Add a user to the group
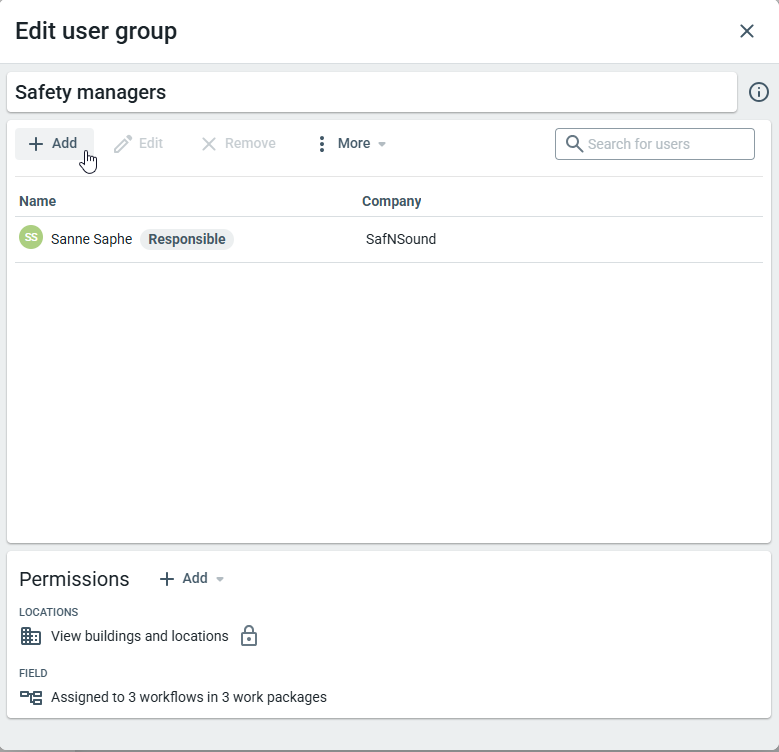 coord(54,144)
